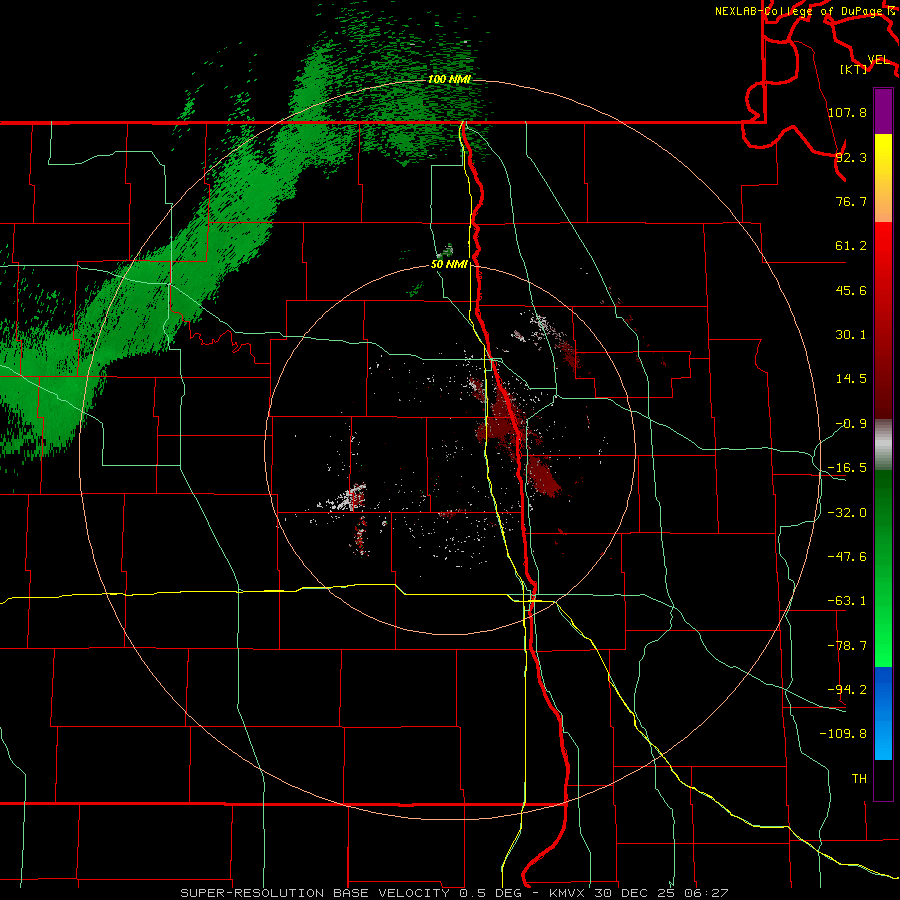Select the -0.9 value on velocity scale
This screenshot has width=900, height=900.
pos(851,424)
